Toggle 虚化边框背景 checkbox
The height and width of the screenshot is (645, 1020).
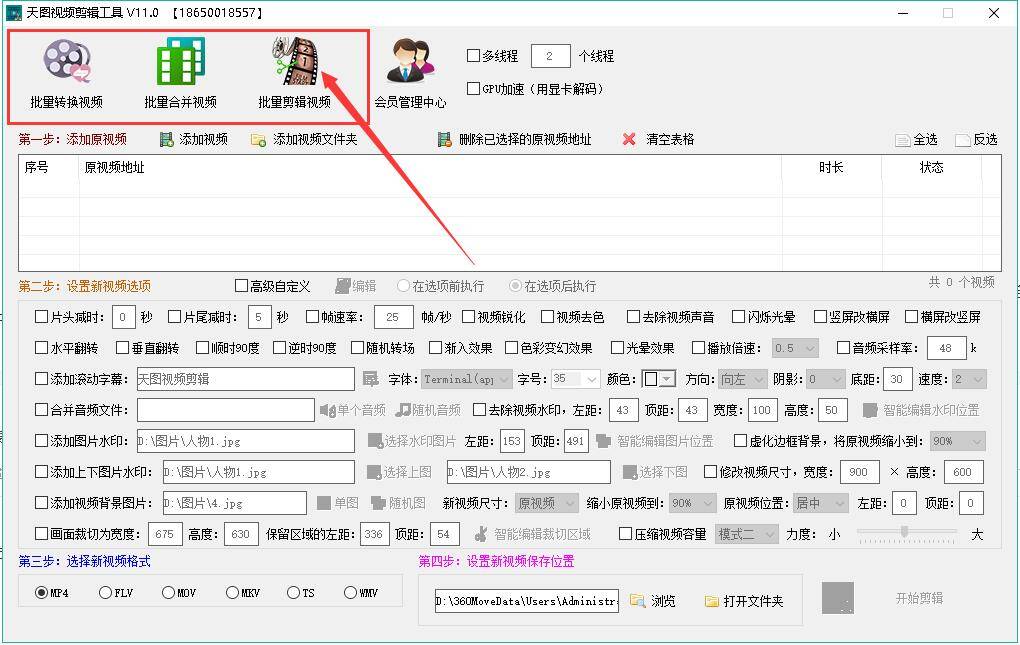740,441
